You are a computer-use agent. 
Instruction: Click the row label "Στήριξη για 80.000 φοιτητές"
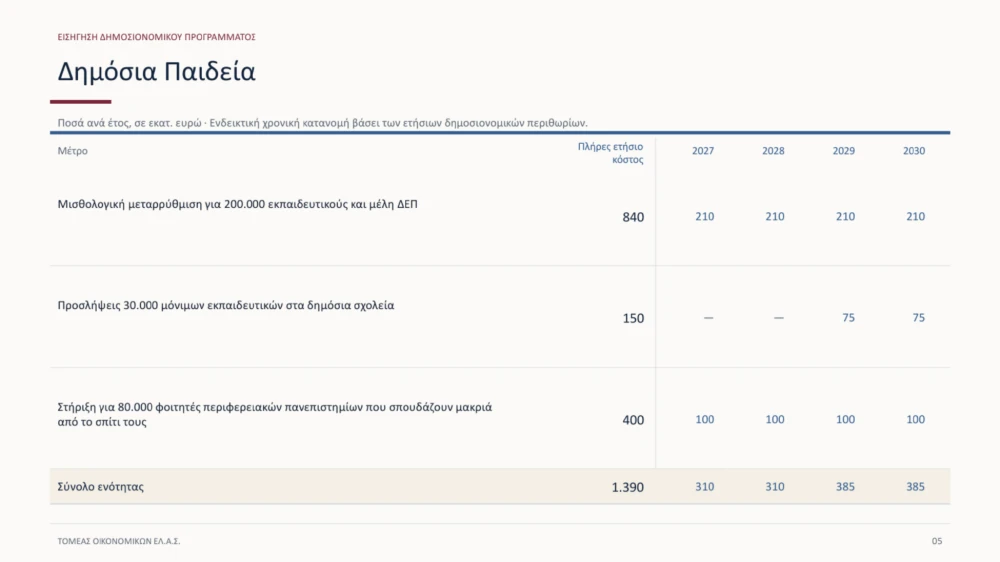click(x=275, y=415)
